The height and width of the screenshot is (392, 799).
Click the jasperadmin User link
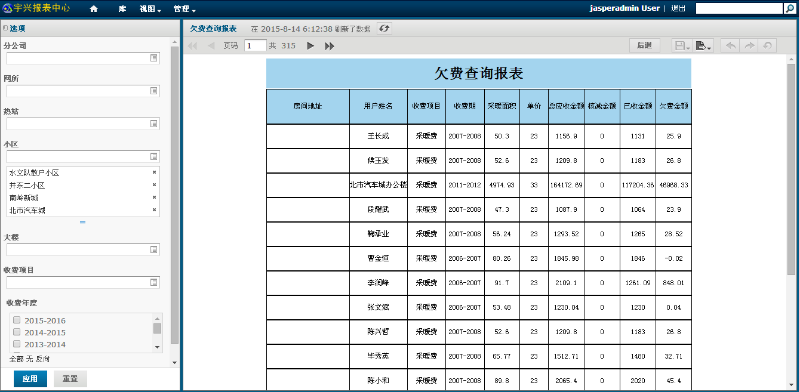625,9
